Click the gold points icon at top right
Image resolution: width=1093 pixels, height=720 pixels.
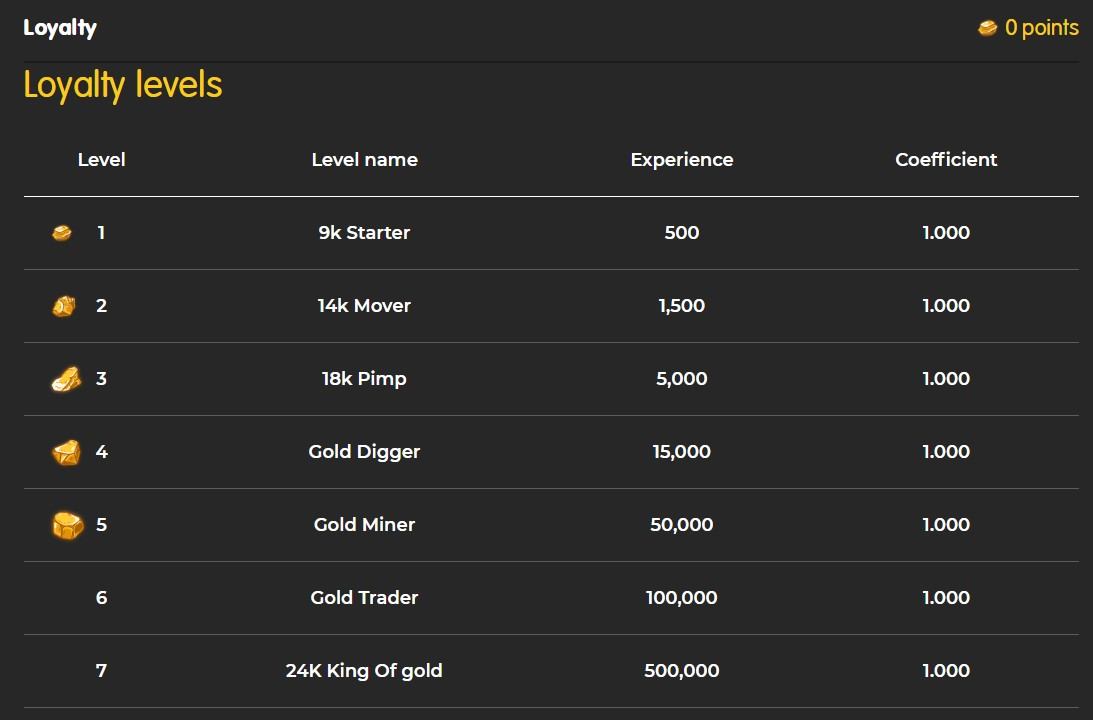coord(988,28)
